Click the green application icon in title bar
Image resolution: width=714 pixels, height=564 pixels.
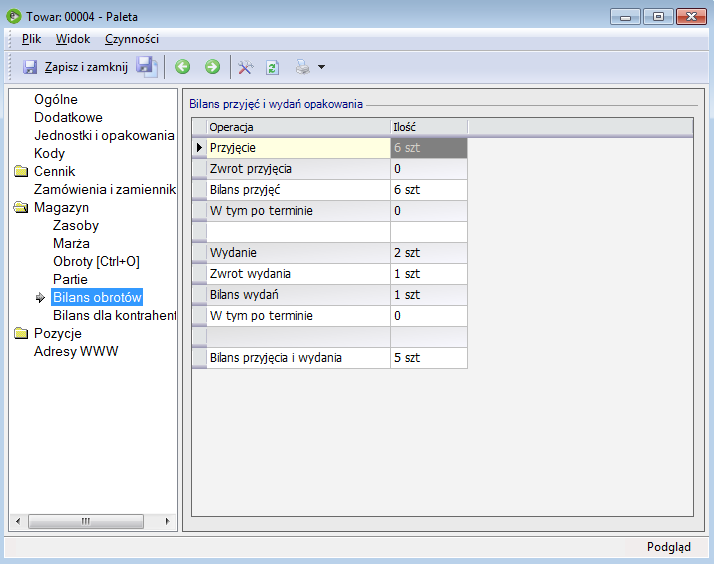click(x=14, y=16)
